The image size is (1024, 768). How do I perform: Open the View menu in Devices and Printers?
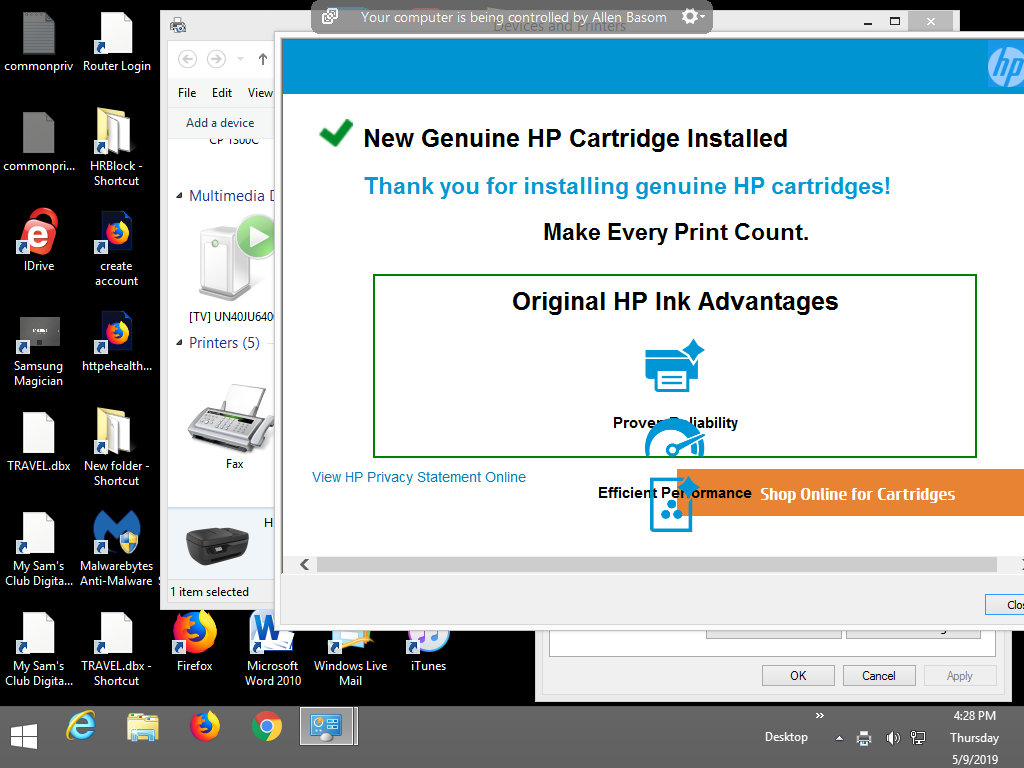point(260,92)
